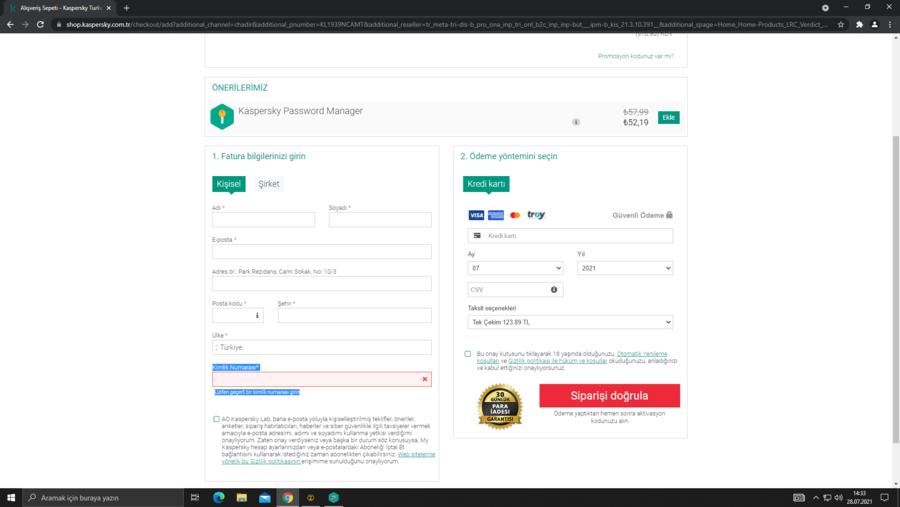Click Promosyon kodunuz var mı link
900x507 pixels.
[636, 56]
